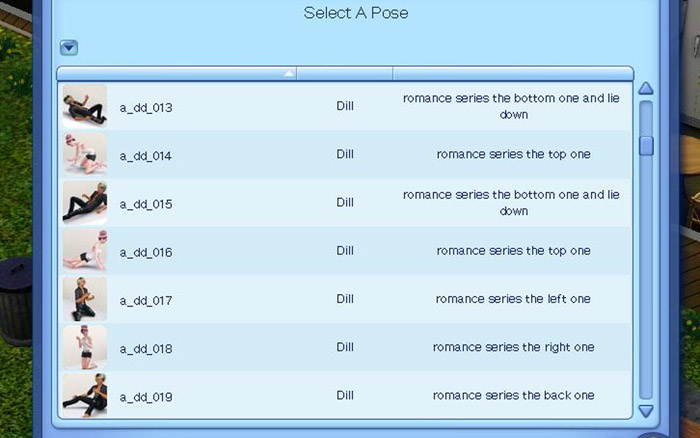This screenshot has width=700, height=438.
Task: Click the a_dd_016 'romance series the top one' description
Action: tap(513, 251)
